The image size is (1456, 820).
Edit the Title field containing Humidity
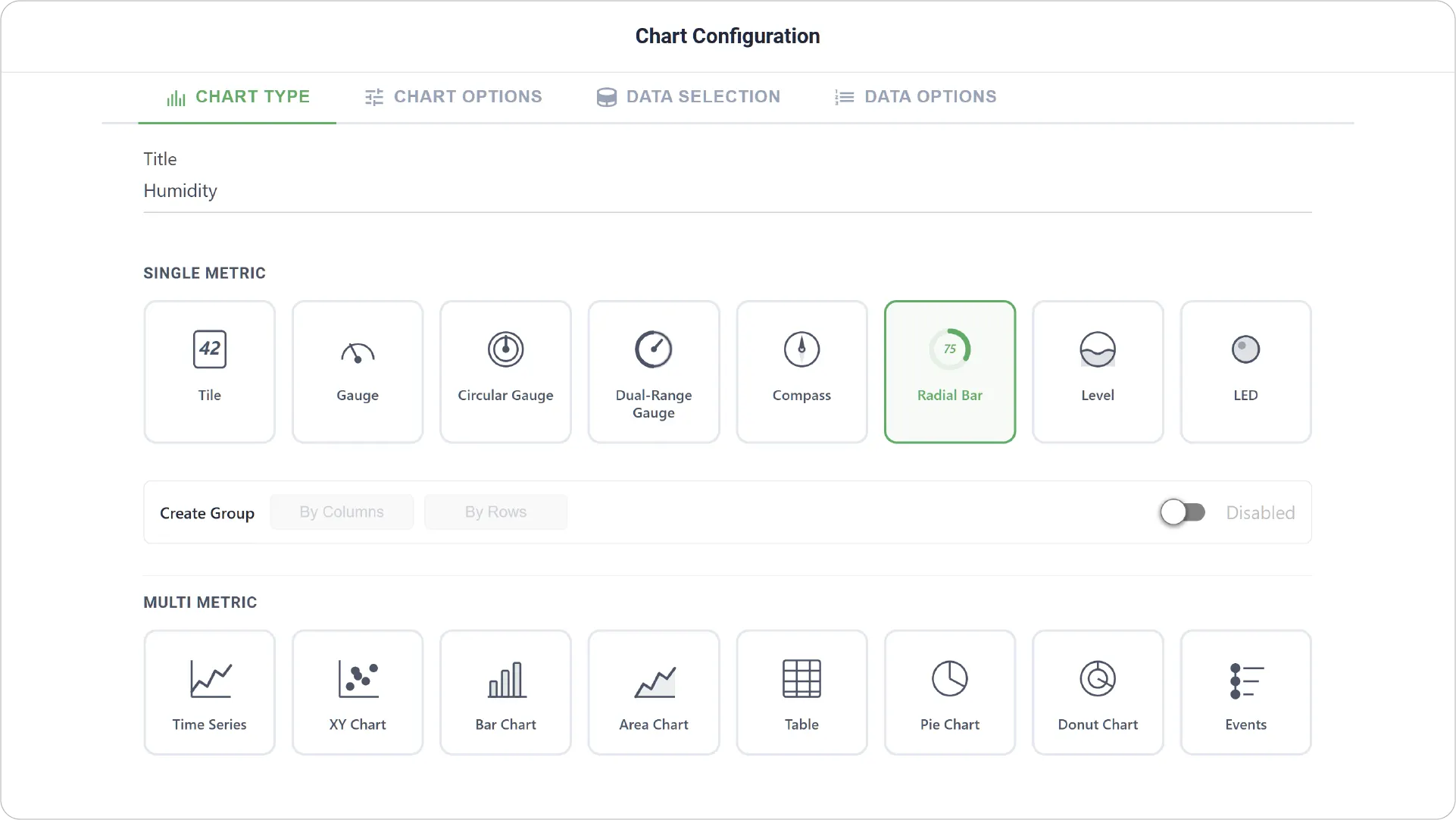click(727, 191)
